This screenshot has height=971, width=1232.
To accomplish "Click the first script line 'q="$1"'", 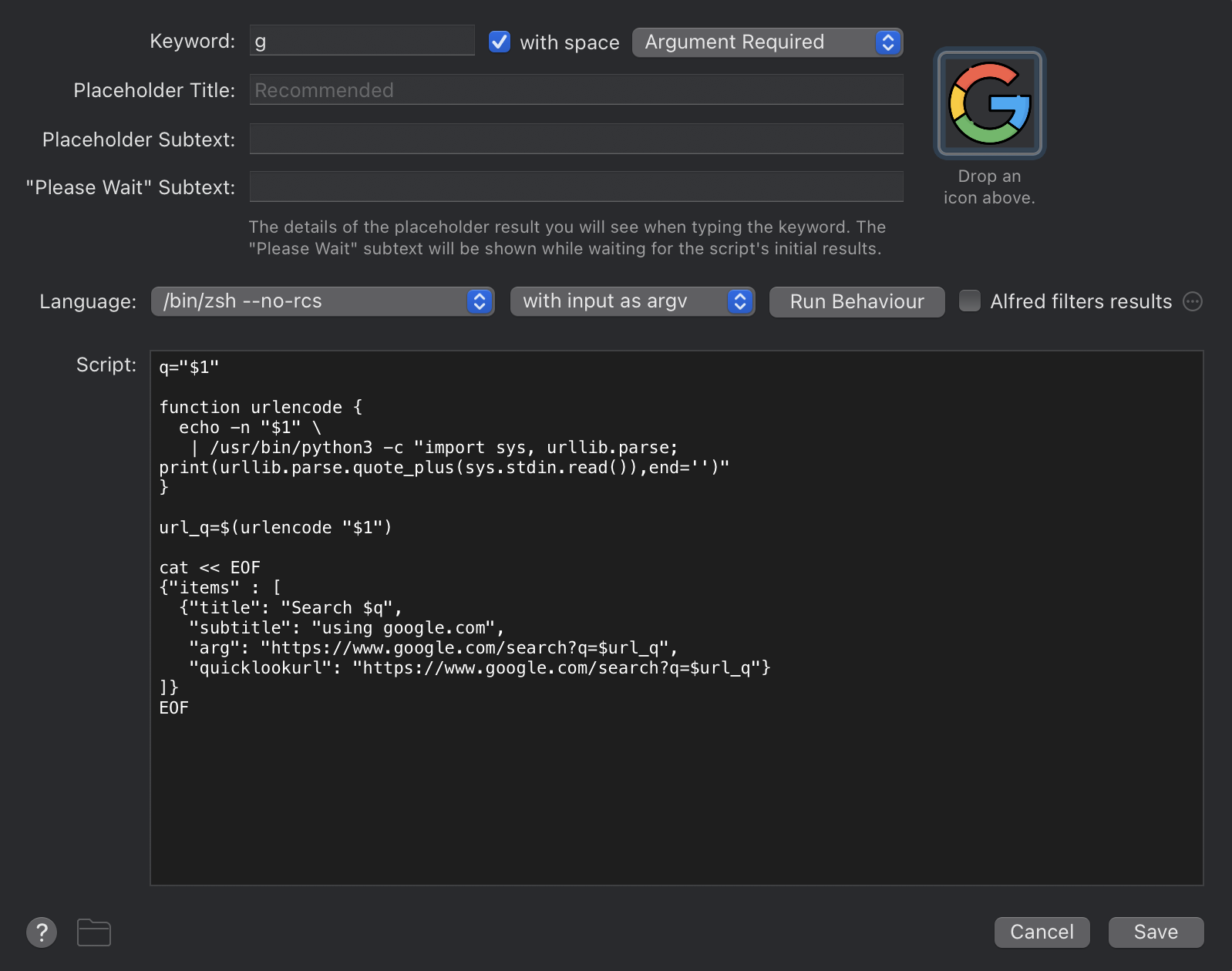I will (x=189, y=367).
